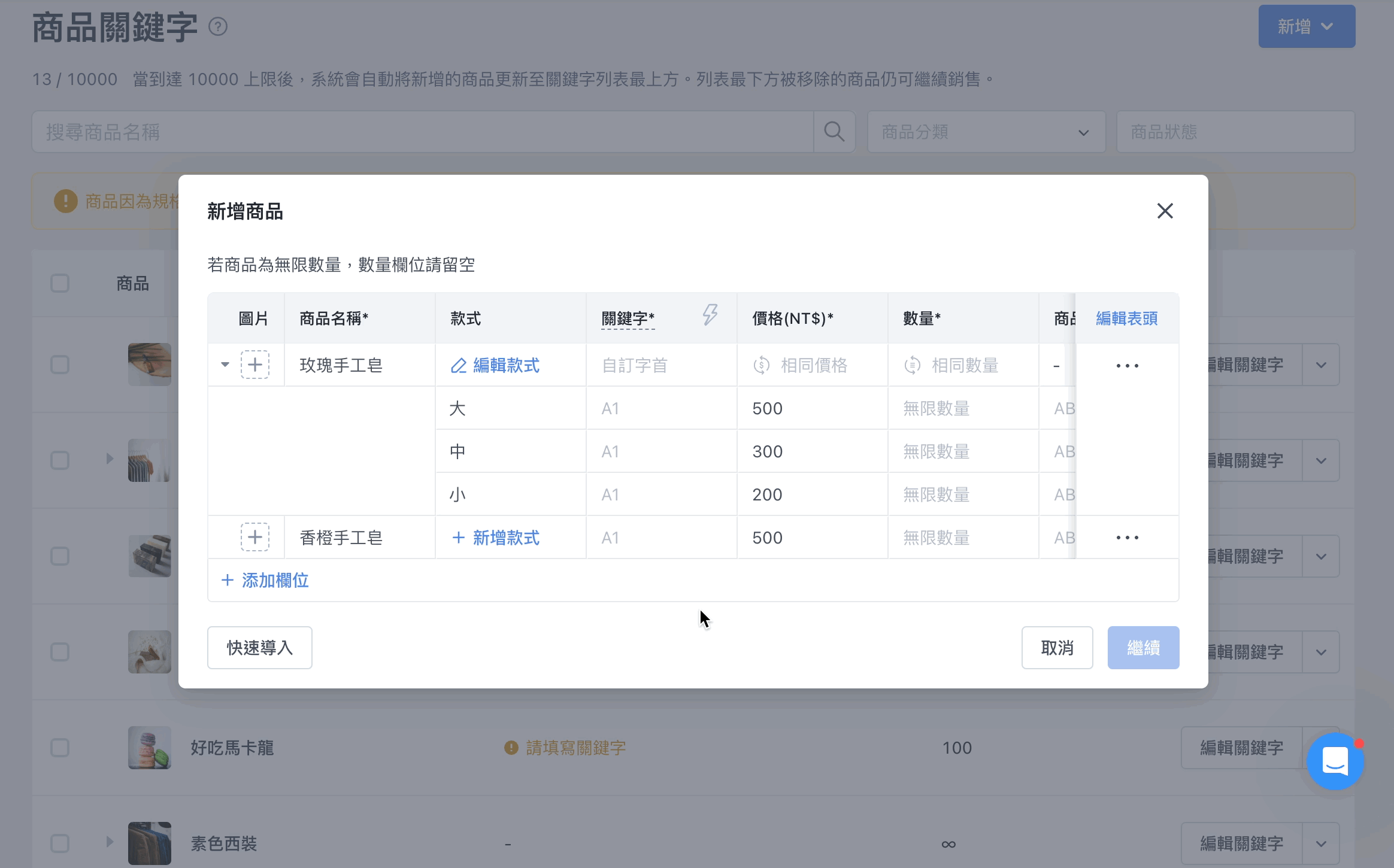Click 編輯款式 for 玫瑰手工皂
This screenshot has height=868, width=1394.
[x=495, y=365]
